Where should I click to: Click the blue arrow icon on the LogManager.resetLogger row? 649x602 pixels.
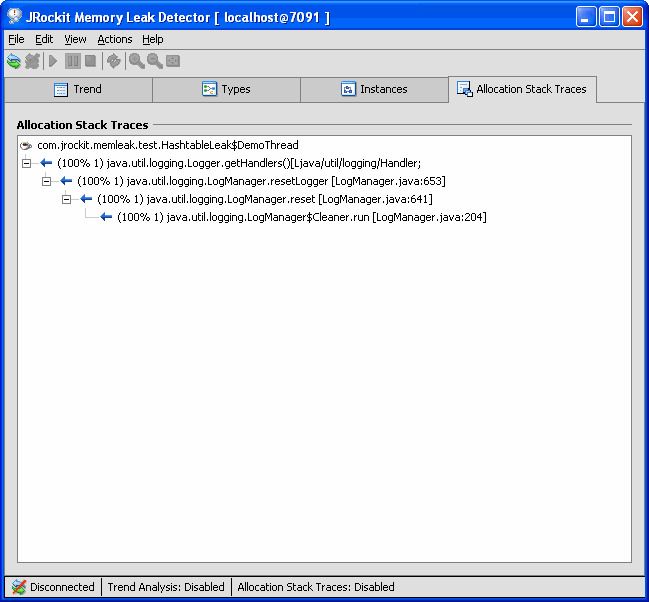[66, 181]
